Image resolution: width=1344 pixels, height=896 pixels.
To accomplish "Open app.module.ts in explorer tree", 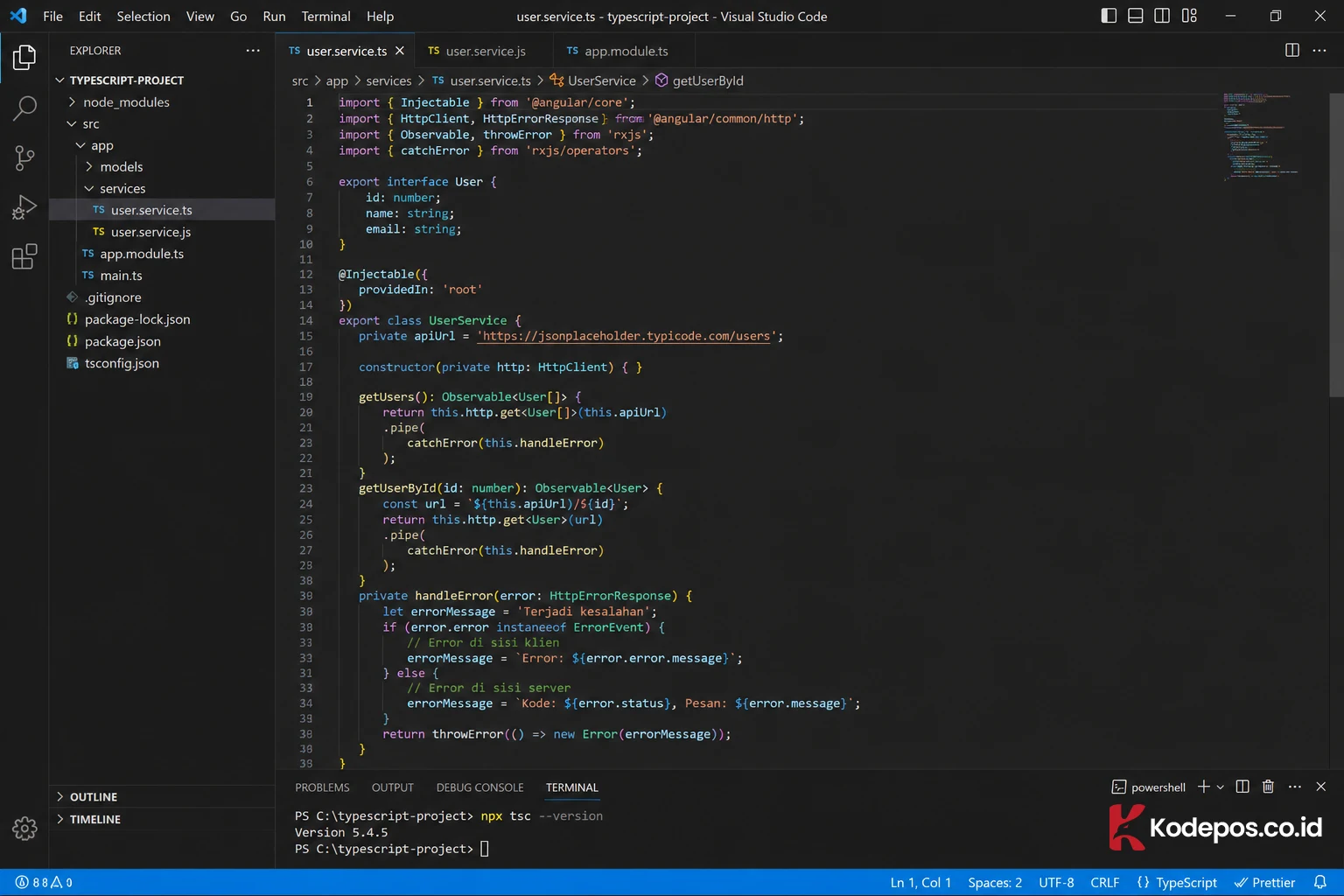I will 162,254.
